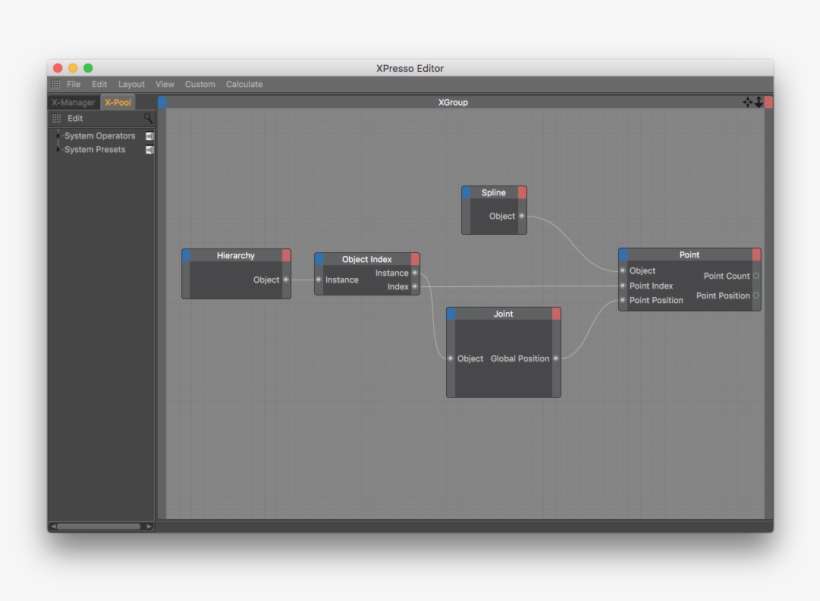Expand the System Operators tree item
This screenshot has height=601, width=820.
58,135
